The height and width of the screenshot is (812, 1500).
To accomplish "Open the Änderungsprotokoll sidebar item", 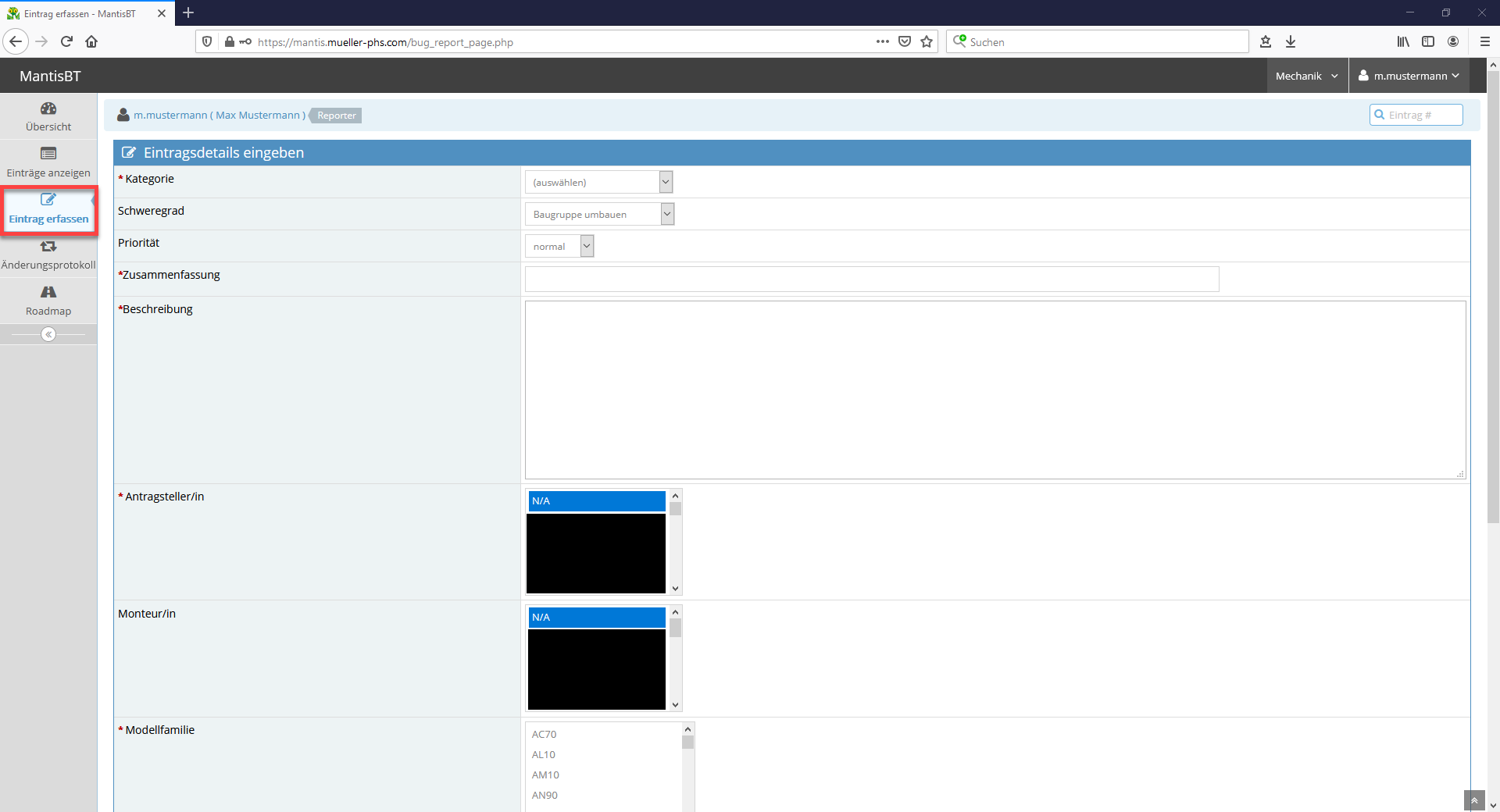I will click(48, 255).
